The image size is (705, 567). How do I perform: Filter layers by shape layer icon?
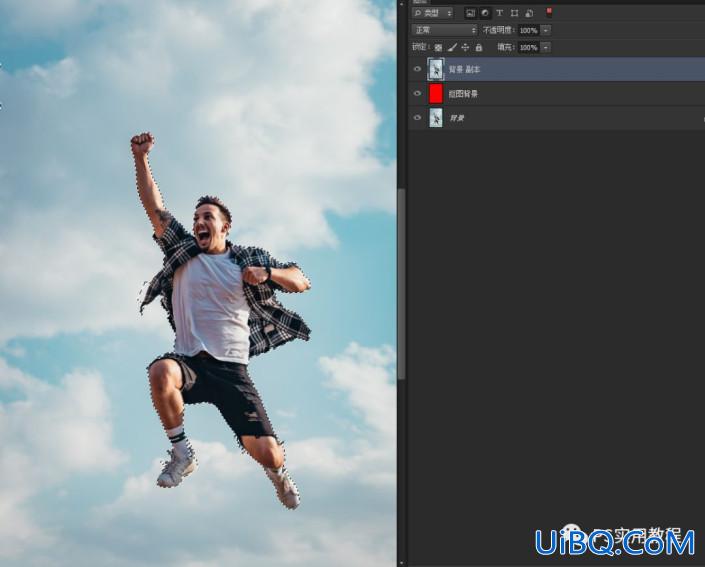pyautogui.click(x=514, y=13)
